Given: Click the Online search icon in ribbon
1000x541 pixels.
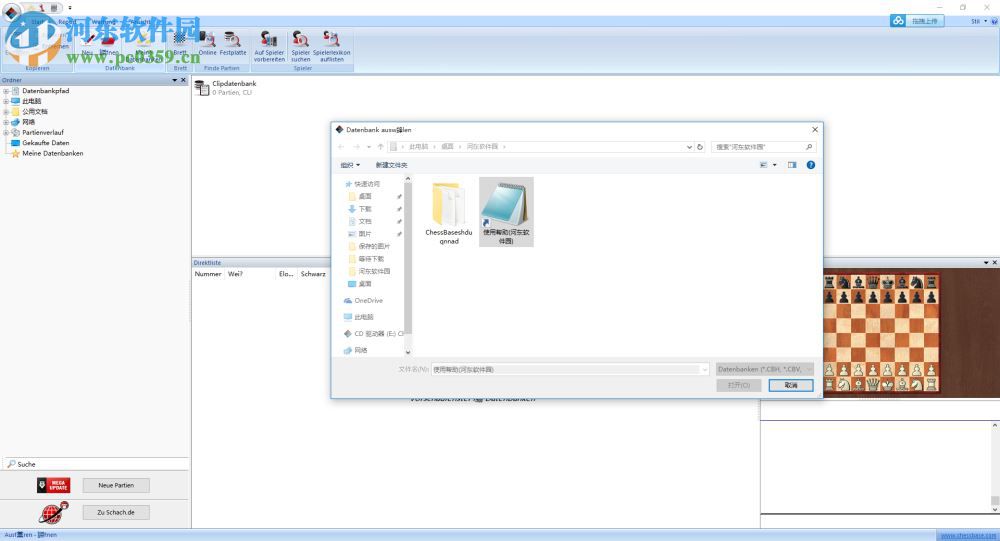Looking at the screenshot, I should (x=207, y=43).
